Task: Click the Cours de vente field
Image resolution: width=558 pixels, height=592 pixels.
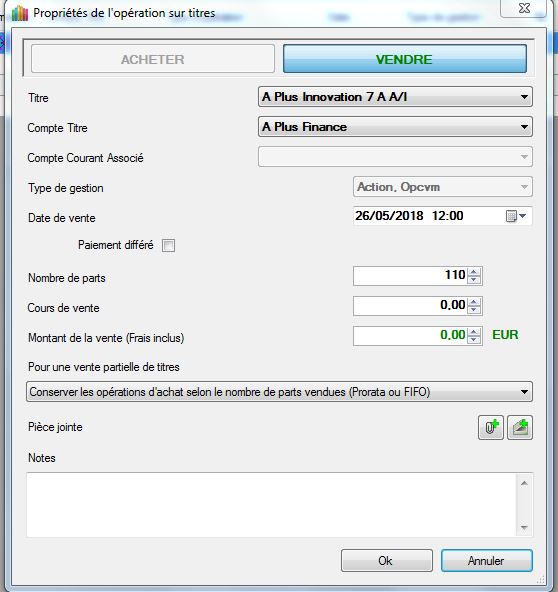Action: coord(410,305)
